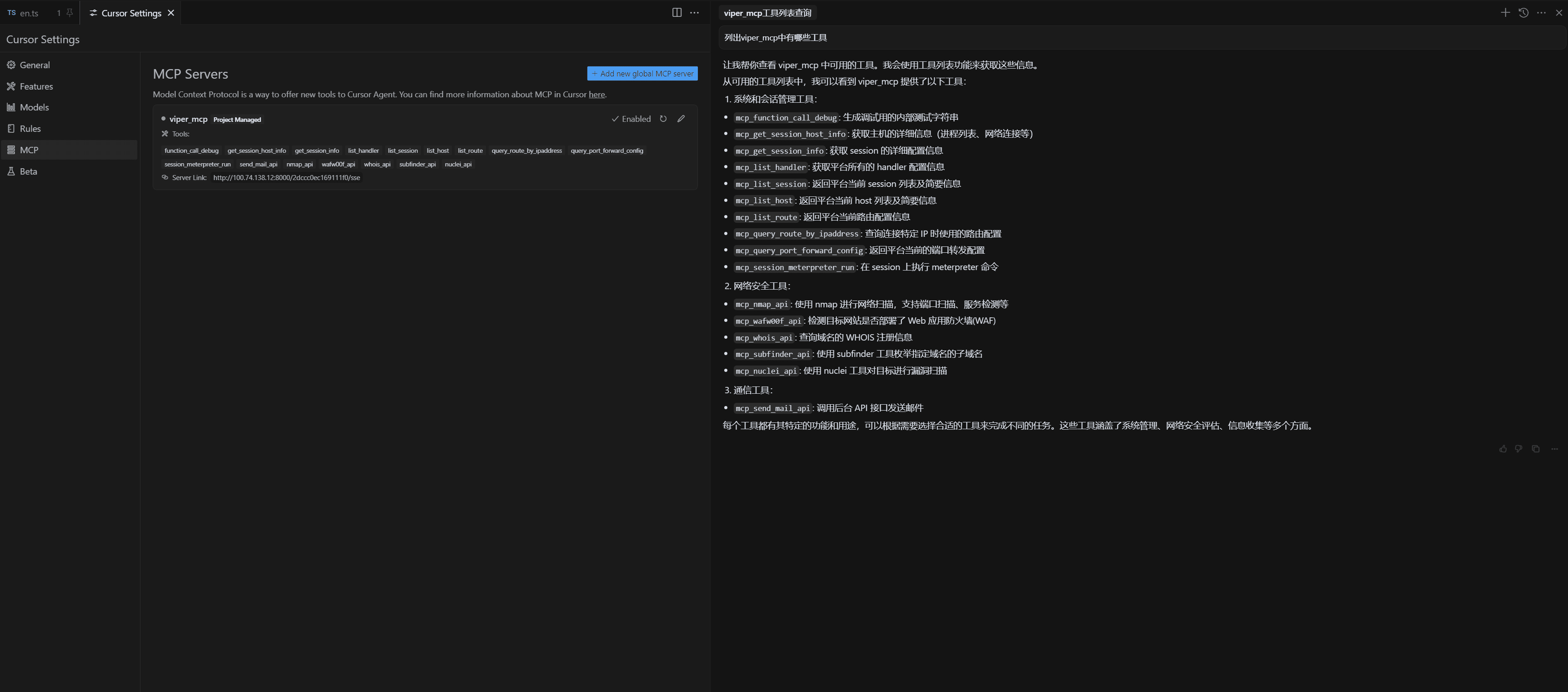
Task: Toggle the viper_mcp Enabled switch
Action: (x=631, y=119)
